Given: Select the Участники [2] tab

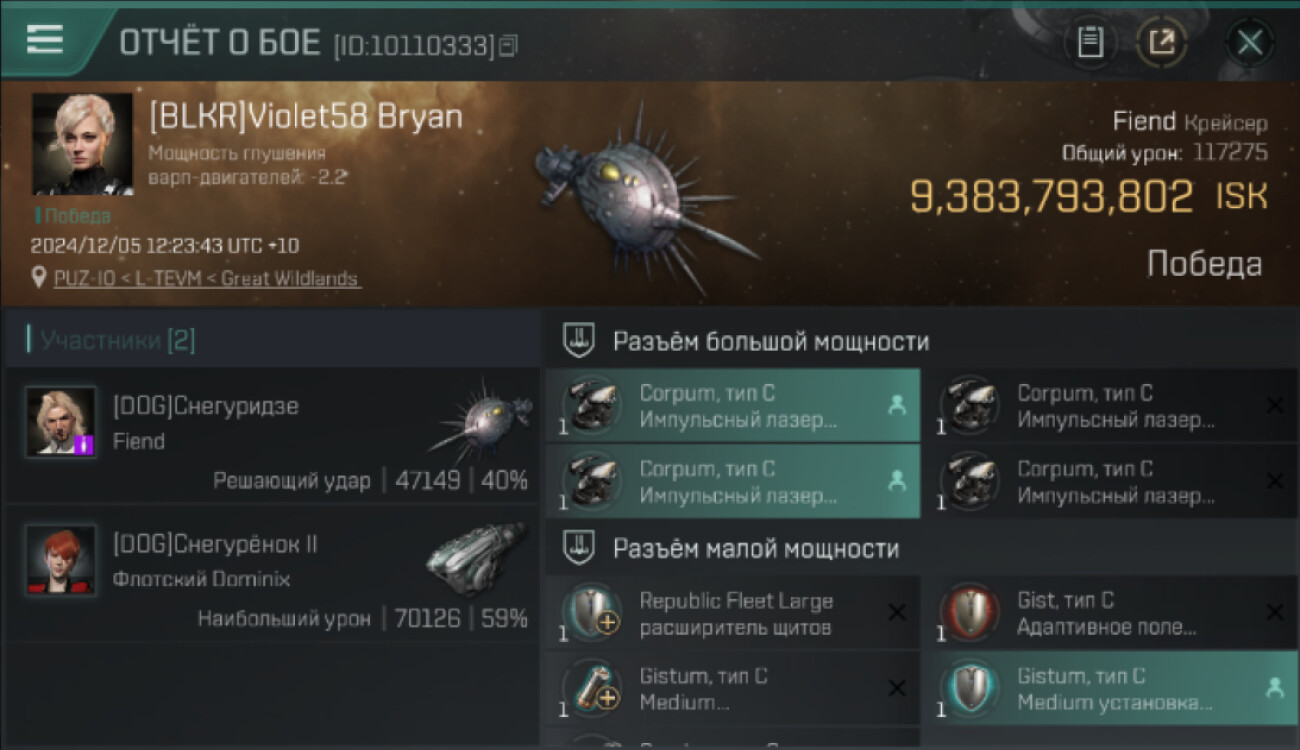Looking at the screenshot, I should point(118,341).
